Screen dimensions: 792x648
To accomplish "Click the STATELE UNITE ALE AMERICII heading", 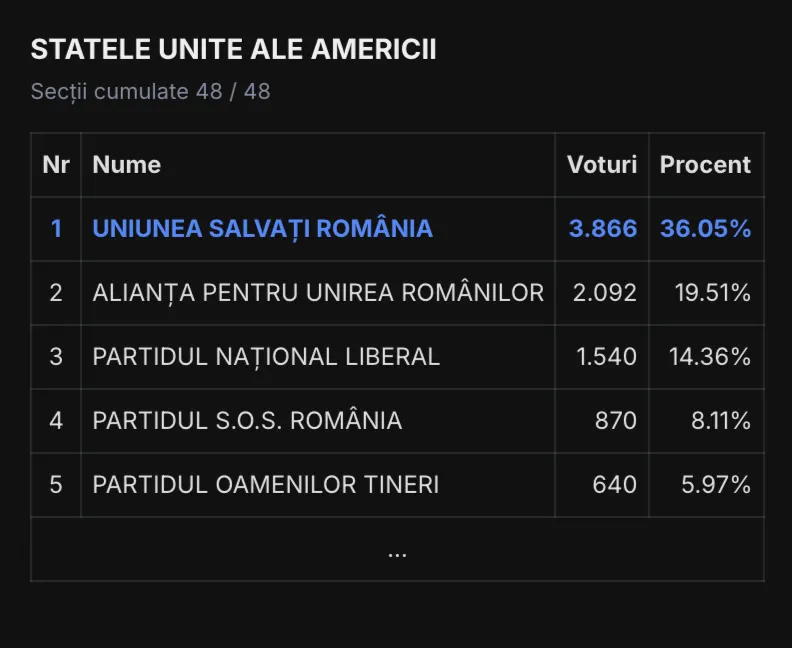I will (x=233, y=51).
